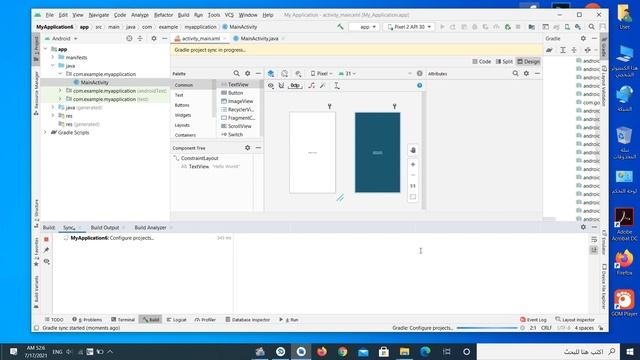The height and width of the screenshot is (360, 640).
Task: Open the Terminal tool window
Action: (x=123, y=320)
